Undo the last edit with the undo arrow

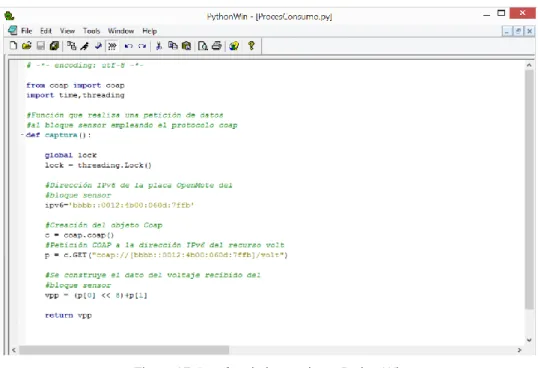tap(129, 46)
